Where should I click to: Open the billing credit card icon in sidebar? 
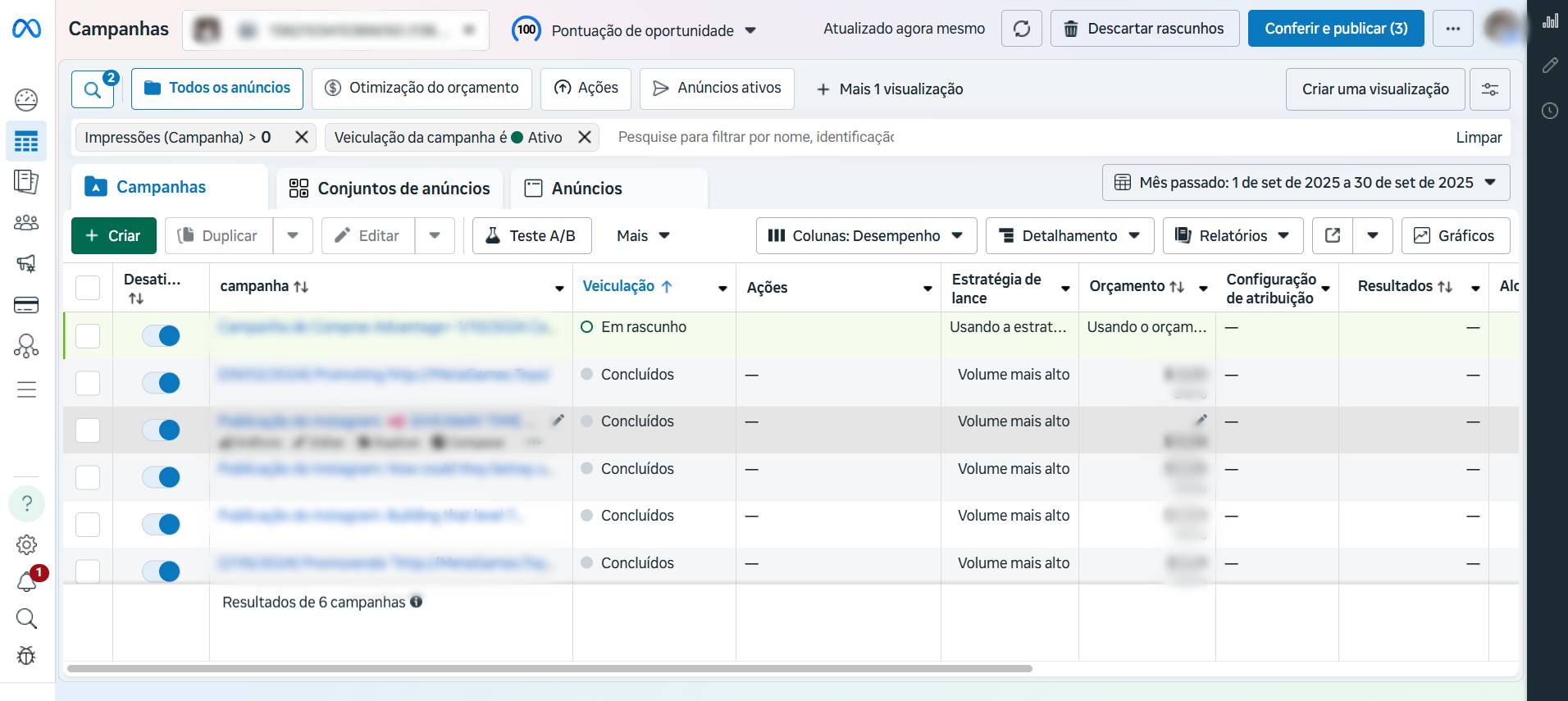pyautogui.click(x=26, y=306)
